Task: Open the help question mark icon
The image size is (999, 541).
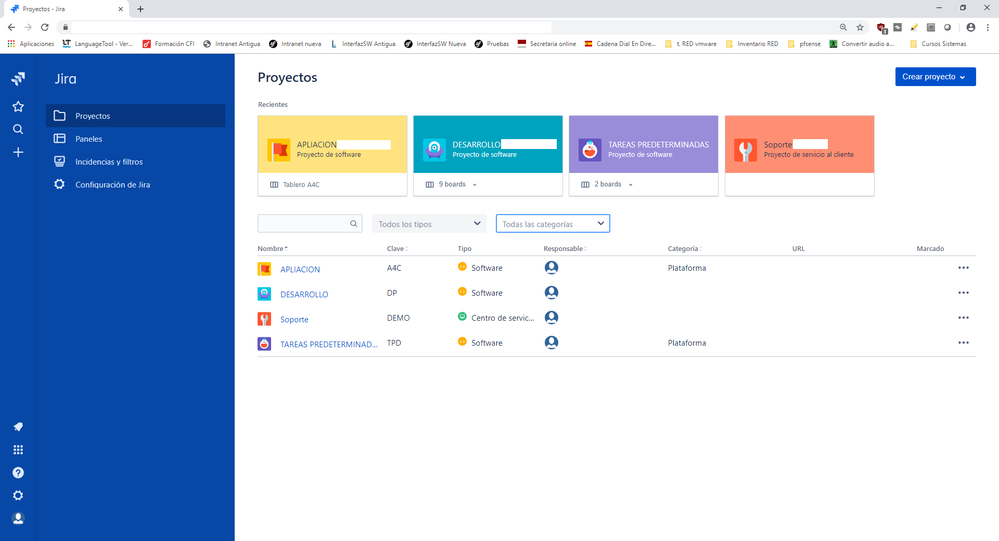Action: [18, 473]
